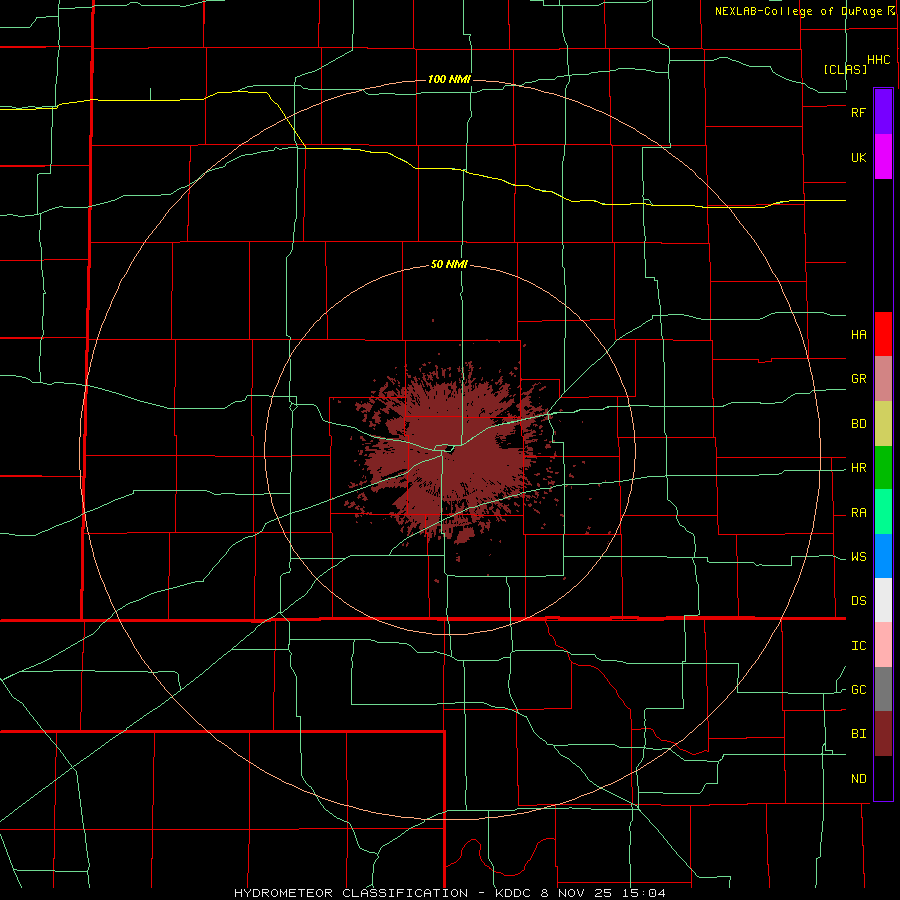Click the dark green HR legend swatch
Viewport: 900px width, 900px height.
[x=883, y=468]
